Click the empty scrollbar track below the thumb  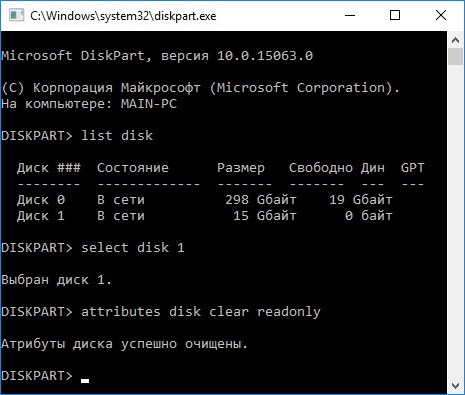coord(455,220)
